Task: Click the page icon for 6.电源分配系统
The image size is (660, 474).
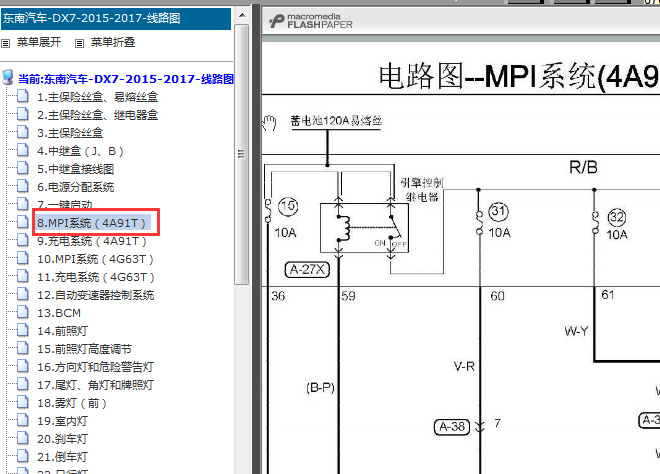Action: point(23,186)
